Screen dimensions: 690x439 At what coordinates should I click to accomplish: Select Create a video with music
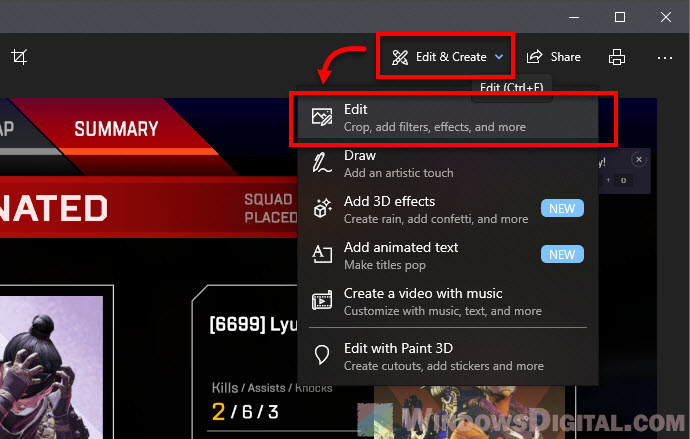pyautogui.click(x=448, y=302)
